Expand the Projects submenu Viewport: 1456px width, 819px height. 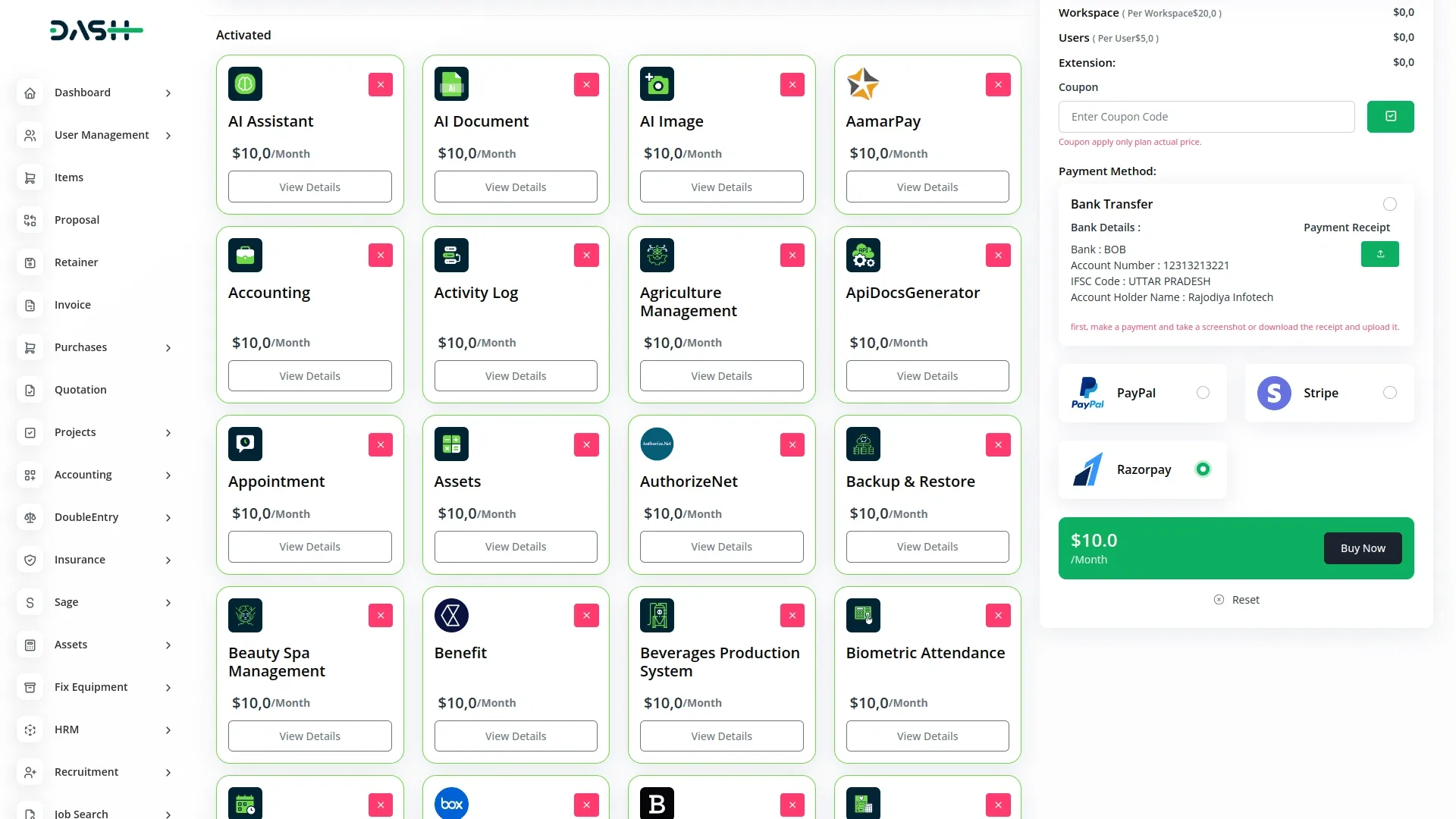(74, 432)
